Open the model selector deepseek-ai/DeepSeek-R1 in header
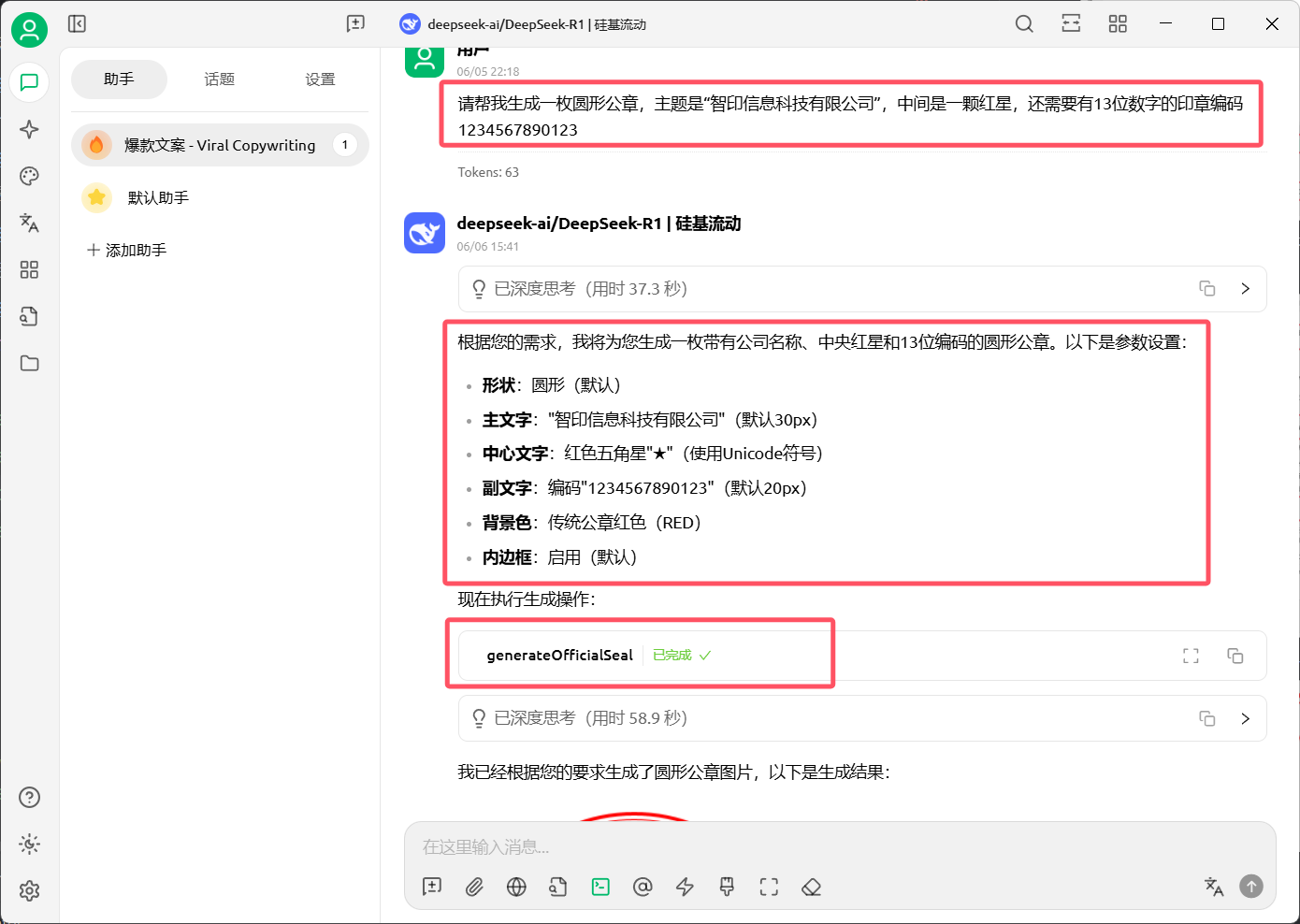1300x924 pixels. (x=523, y=24)
